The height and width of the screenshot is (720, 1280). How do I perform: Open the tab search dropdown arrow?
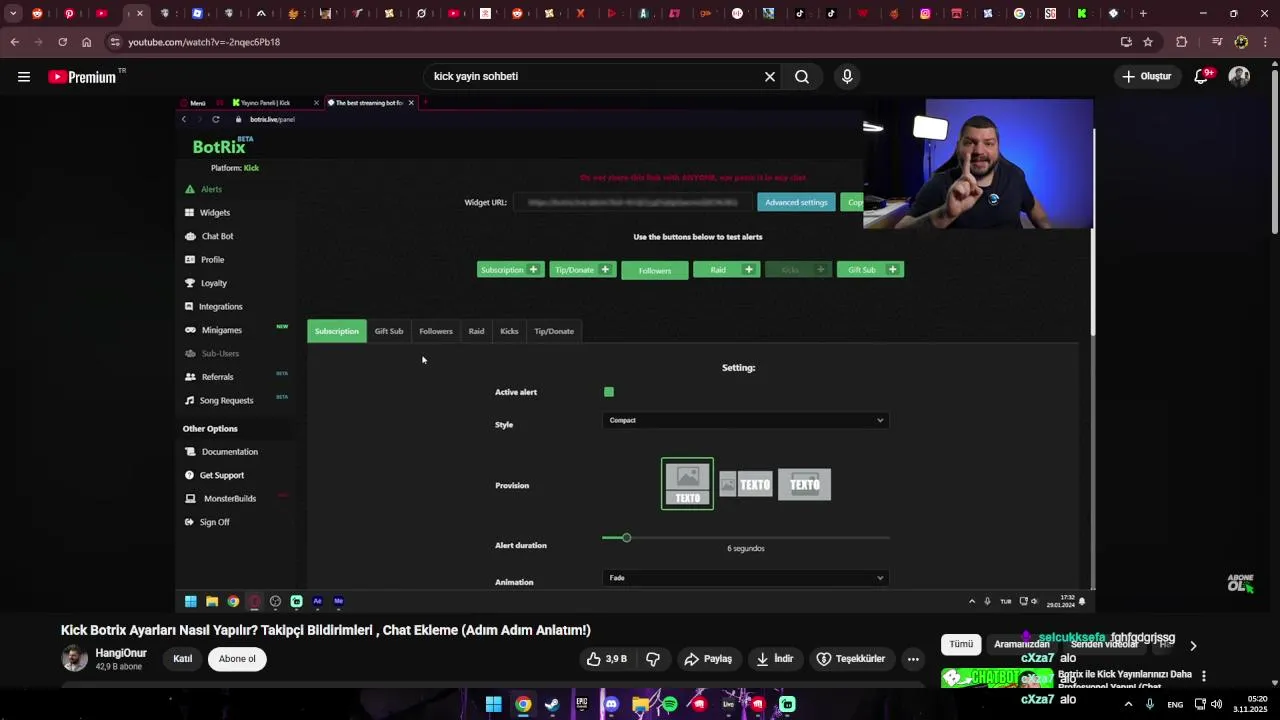(13, 14)
